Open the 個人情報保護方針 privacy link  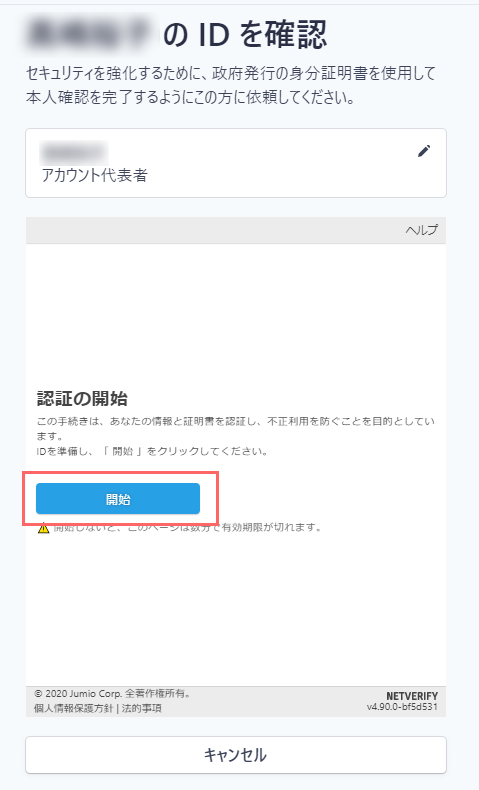point(74,708)
